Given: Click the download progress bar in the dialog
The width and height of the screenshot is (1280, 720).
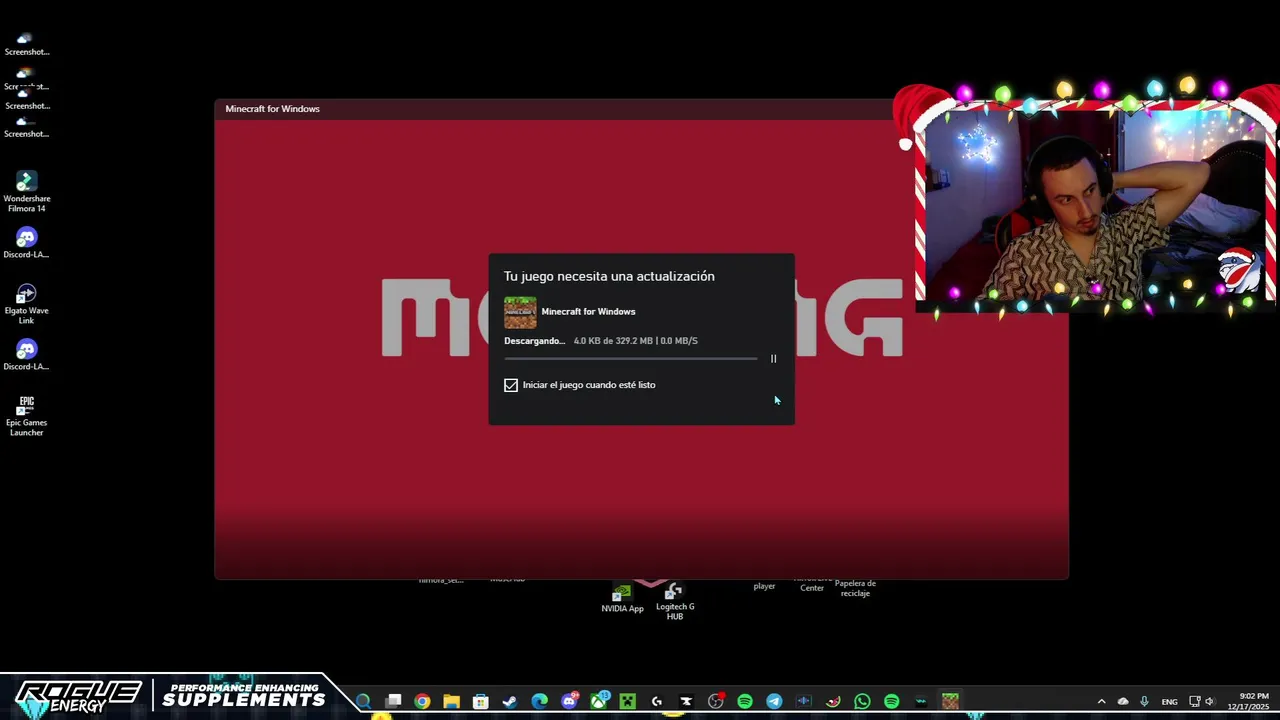Looking at the screenshot, I should tap(631, 358).
